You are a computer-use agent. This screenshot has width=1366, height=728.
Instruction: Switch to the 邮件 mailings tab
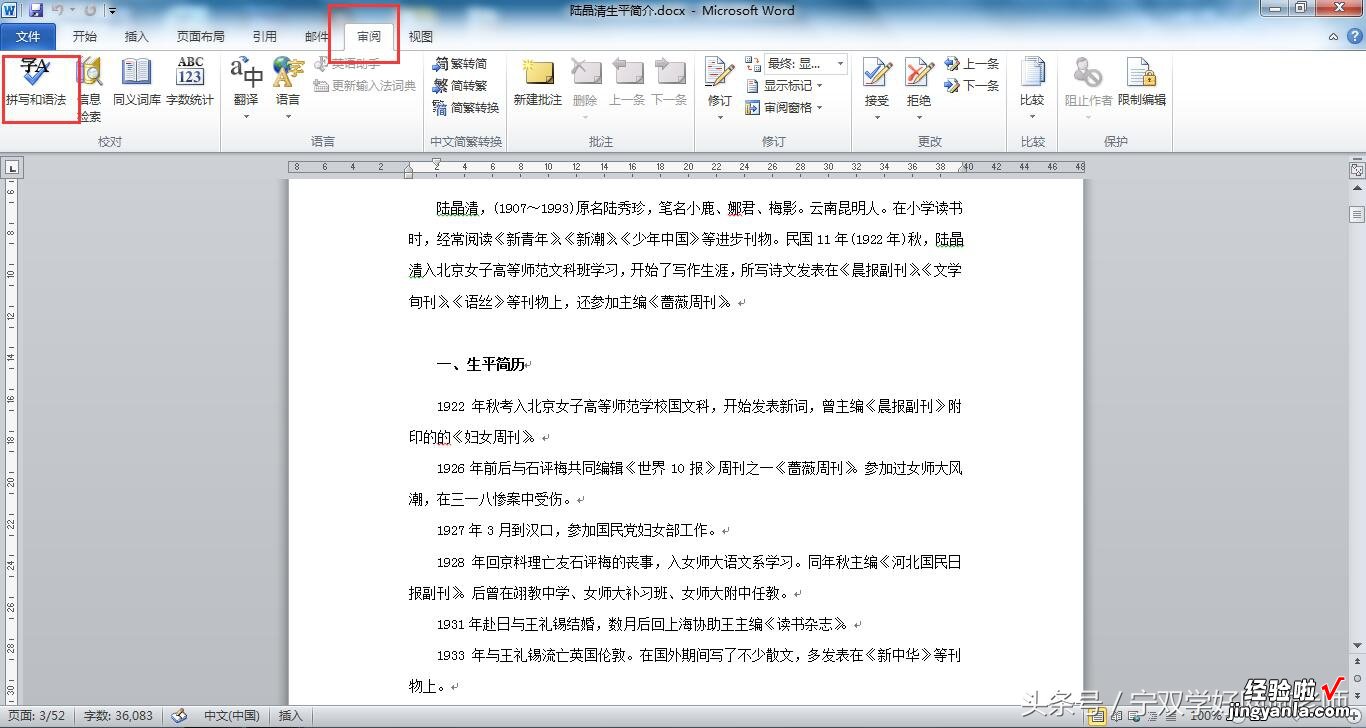pyautogui.click(x=317, y=36)
